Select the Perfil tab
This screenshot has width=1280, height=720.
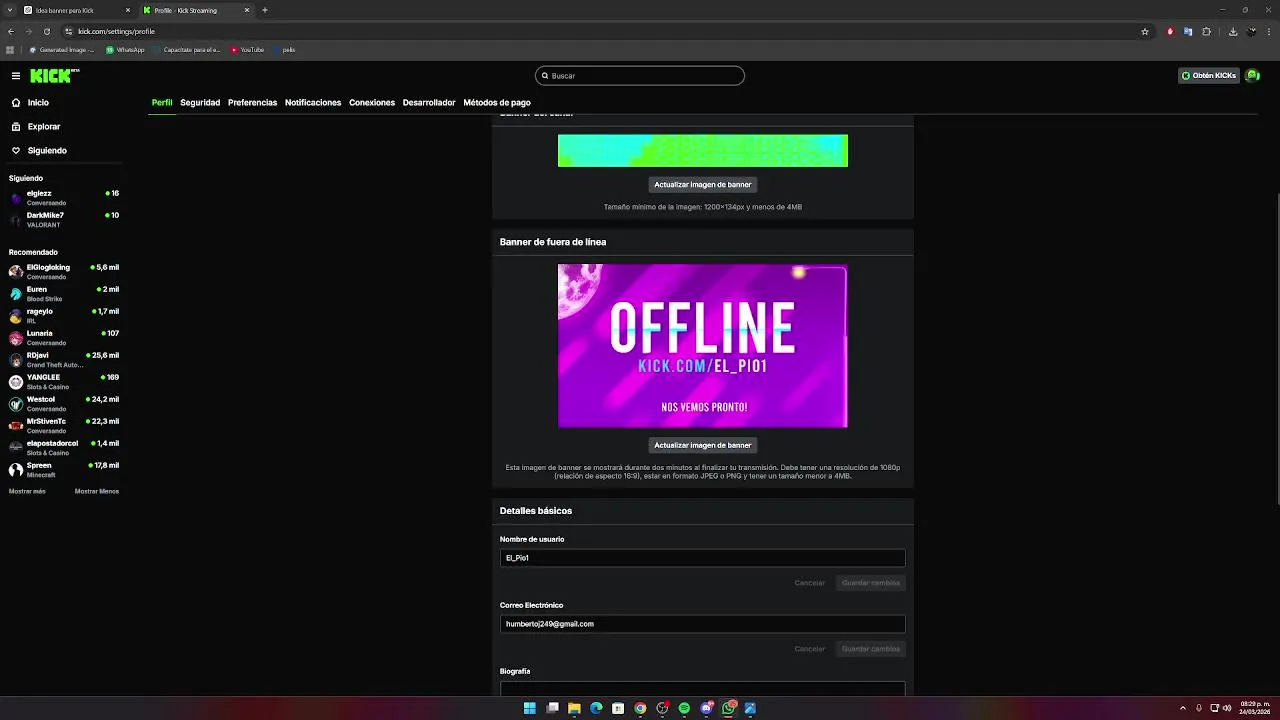click(162, 103)
